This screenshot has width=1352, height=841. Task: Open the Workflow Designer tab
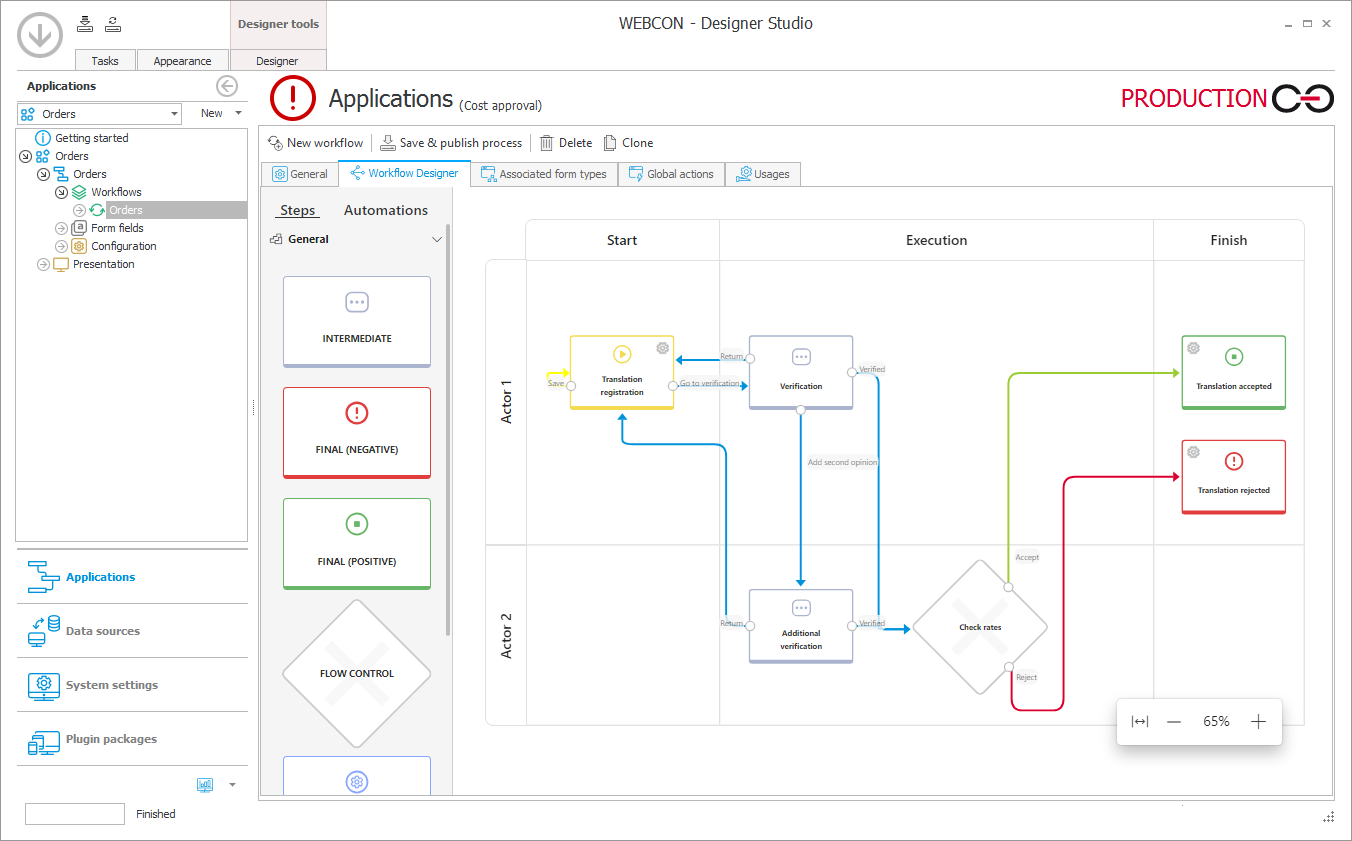404,173
